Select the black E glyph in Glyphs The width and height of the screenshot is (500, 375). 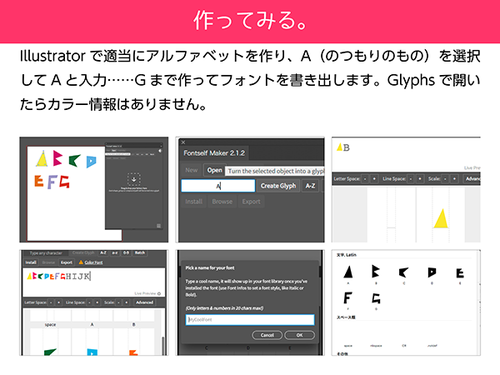click(460, 273)
